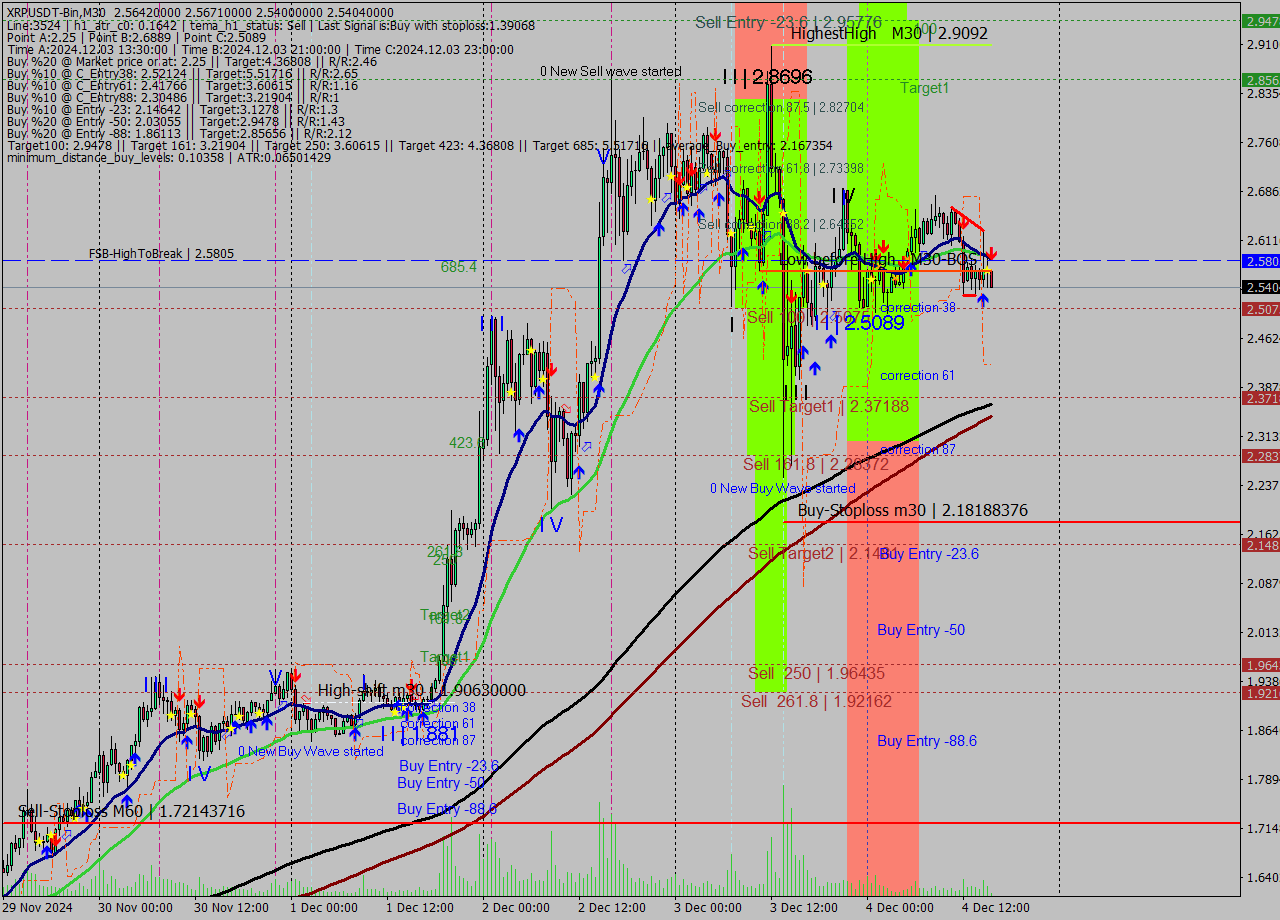Select the FSB-HighToBreak 2.5805 label

click(x=161, y=254)
